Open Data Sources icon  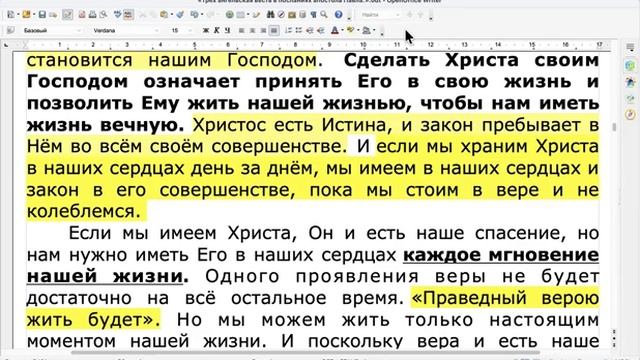pos(302,15)
